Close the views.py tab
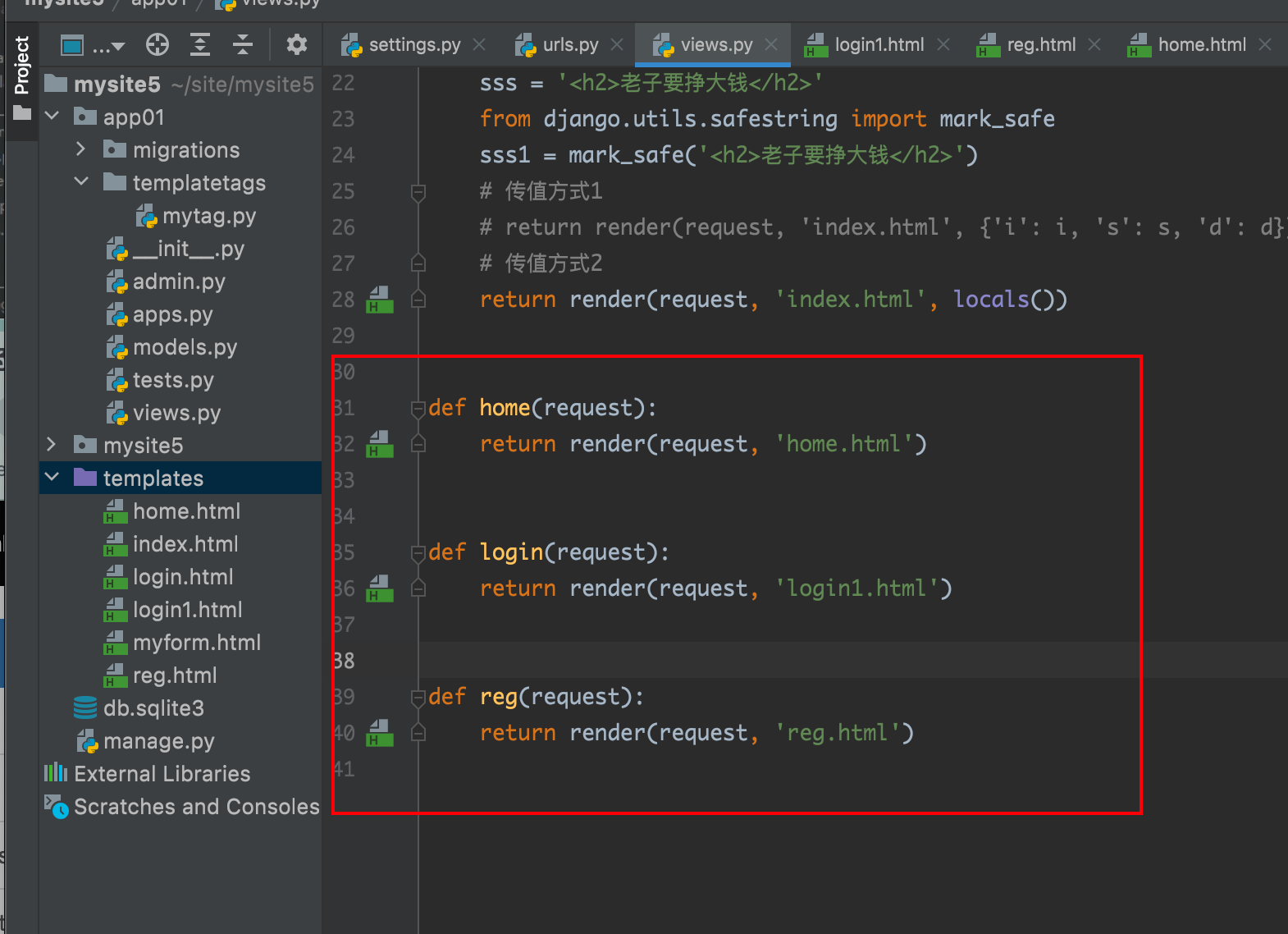Image resolution: width=1288 pixels, height=934 pixels. point(771,45)
